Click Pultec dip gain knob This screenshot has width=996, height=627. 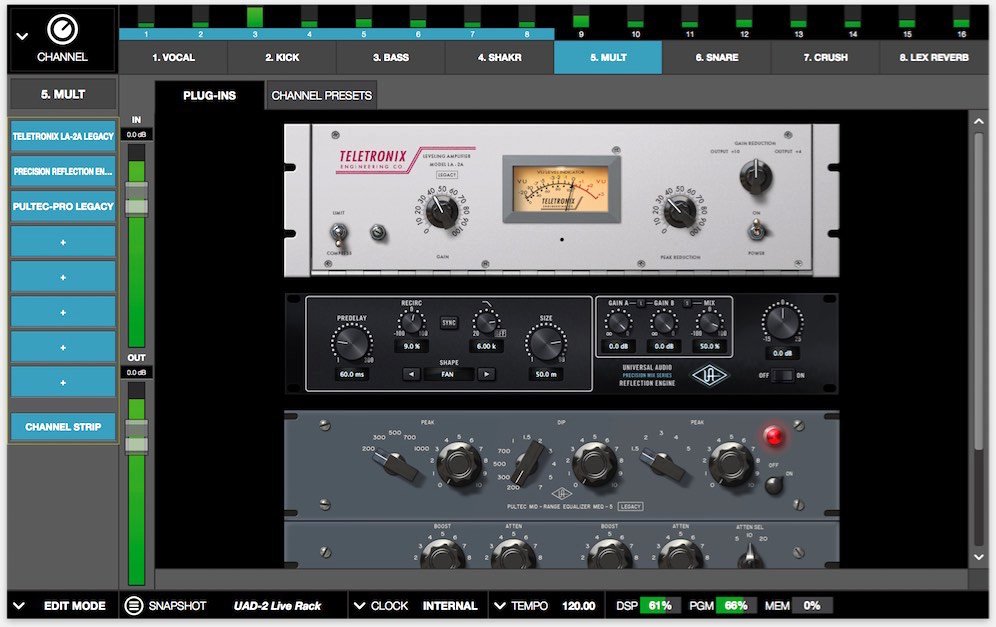click(x=595, y=464)
